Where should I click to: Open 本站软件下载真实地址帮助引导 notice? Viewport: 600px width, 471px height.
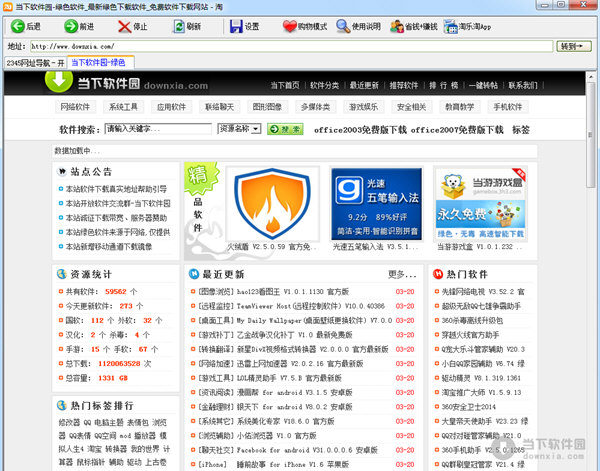pos(116,189)
